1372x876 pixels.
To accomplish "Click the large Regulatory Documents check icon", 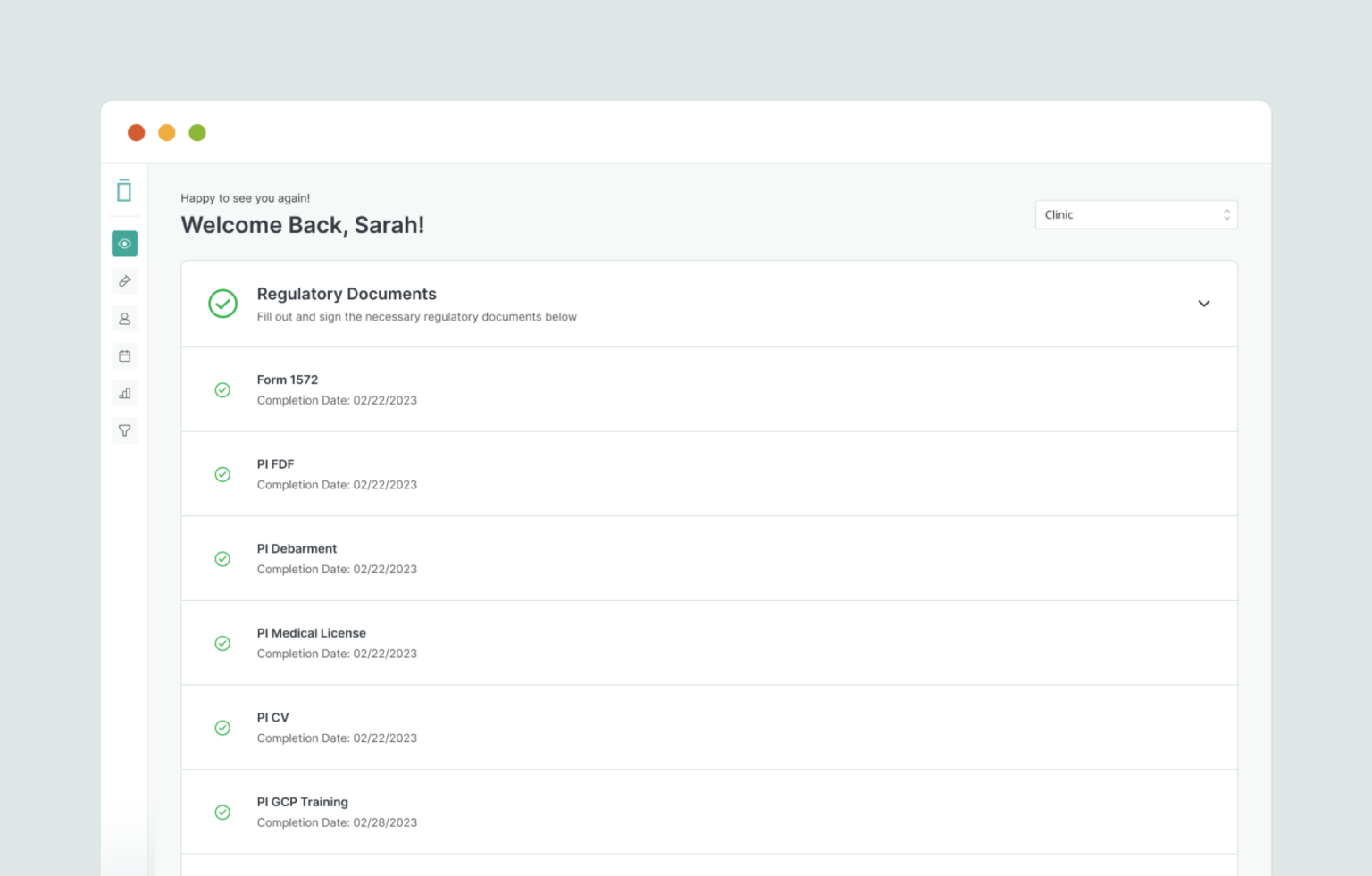I will 222,304.
